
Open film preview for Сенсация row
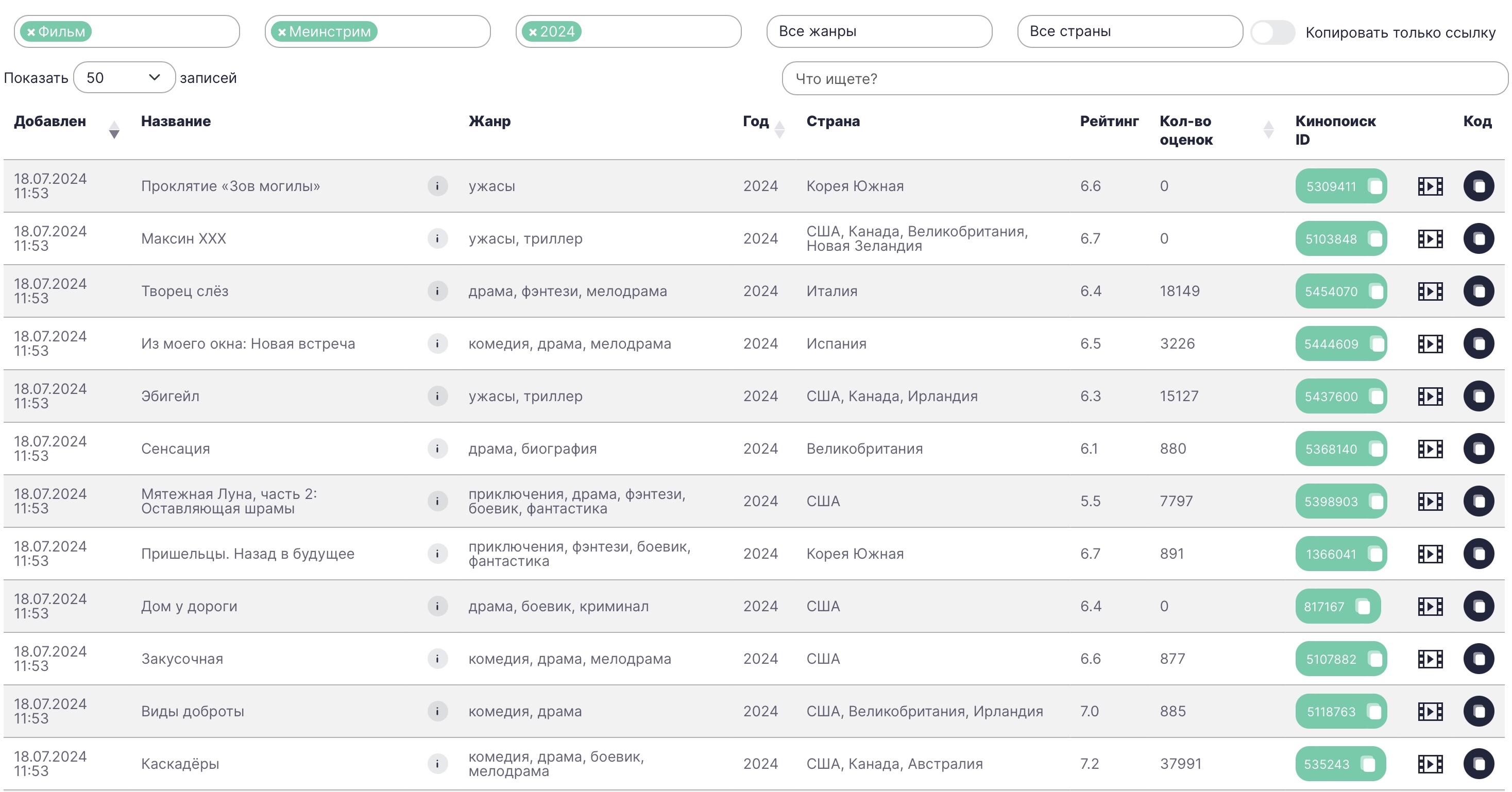(1430, 449)
